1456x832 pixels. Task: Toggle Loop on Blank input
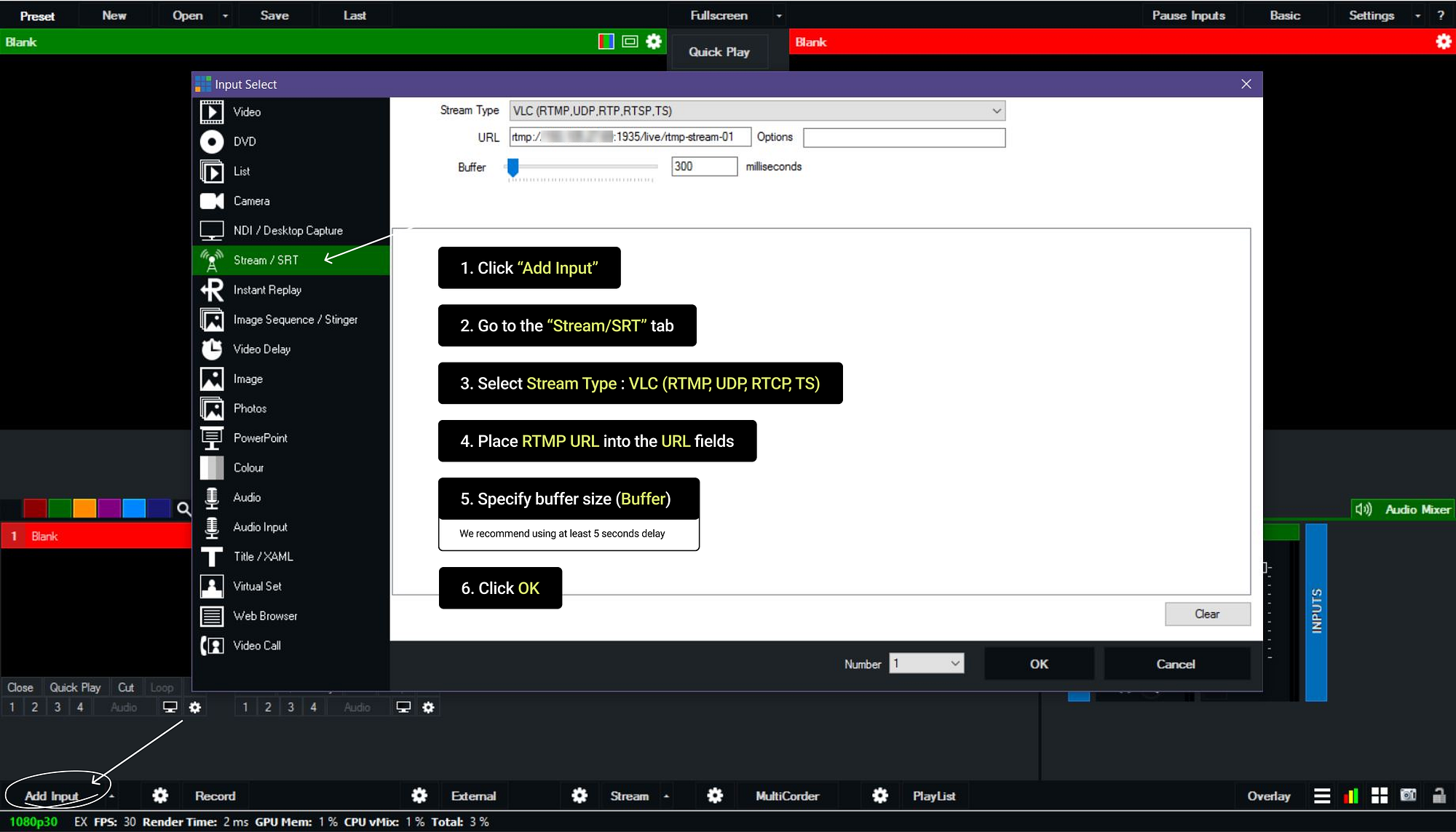(x=162, y=688)
